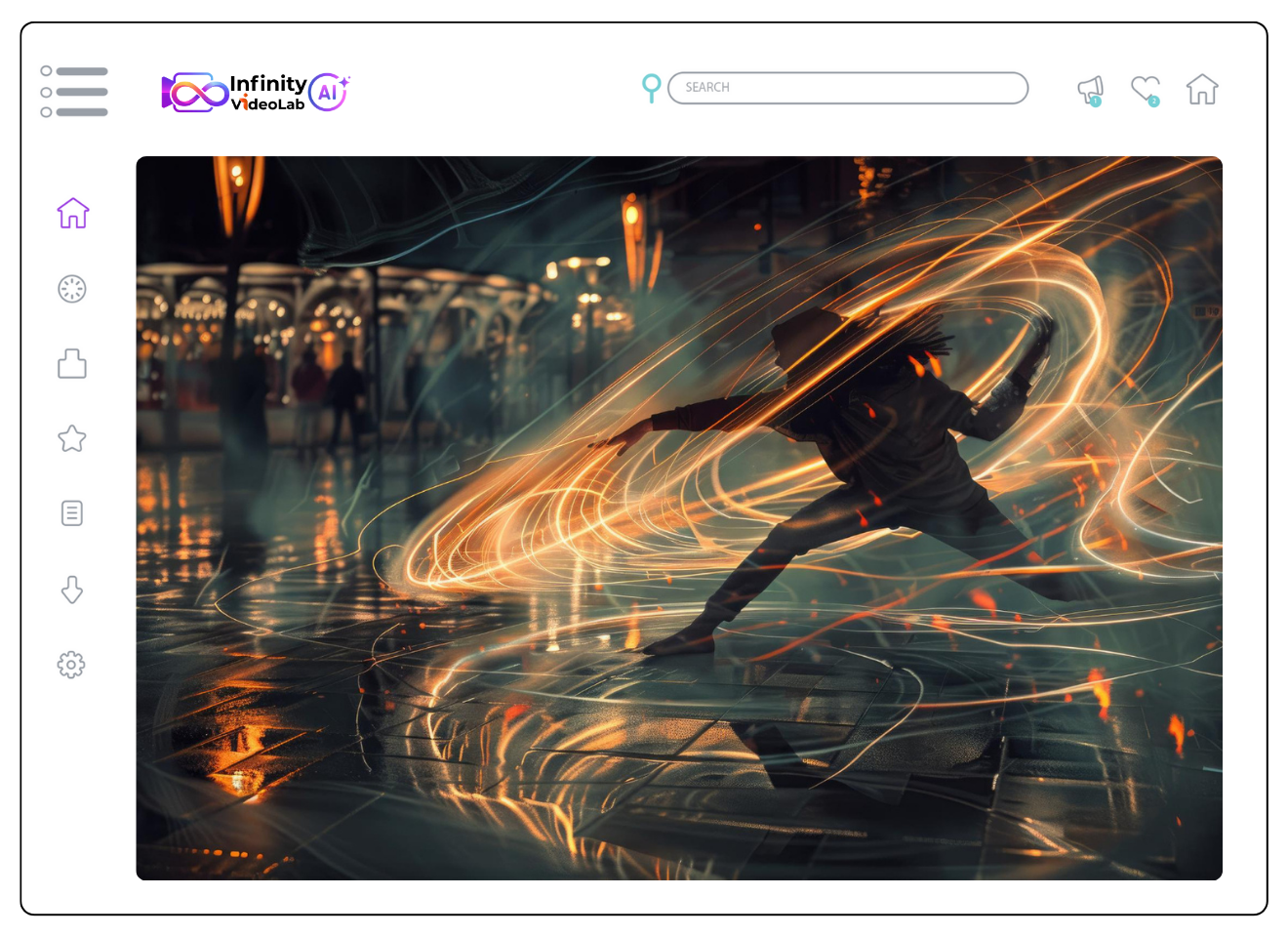Click the megaphone notification badge
The width and height of the screenshot is (1288, 937).
1096,102
